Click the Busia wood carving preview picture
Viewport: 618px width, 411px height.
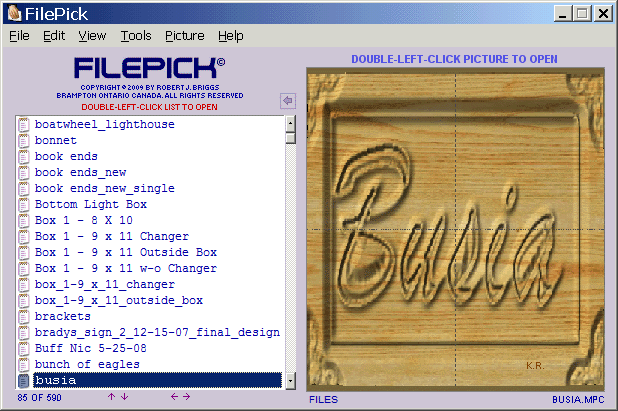pos(456,229)
